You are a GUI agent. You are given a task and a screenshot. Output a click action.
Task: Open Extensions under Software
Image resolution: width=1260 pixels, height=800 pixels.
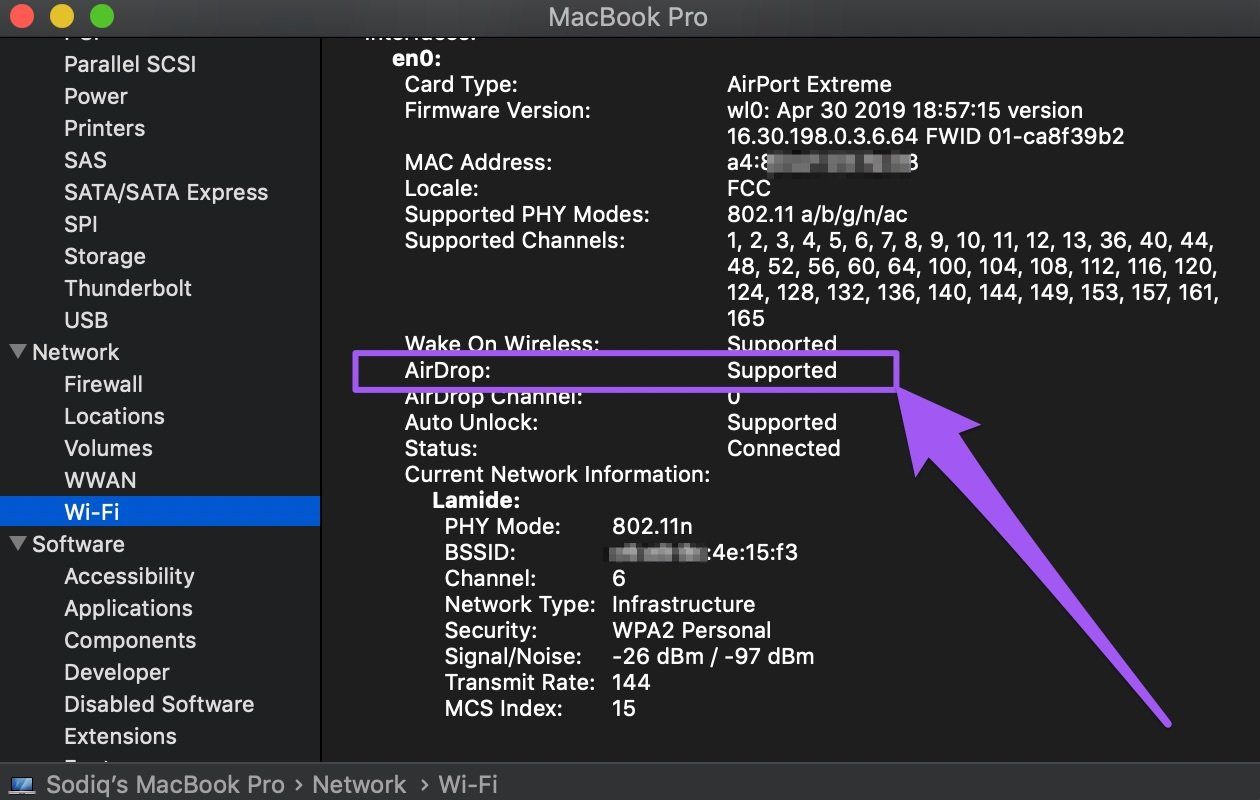click(x=120, y=736)
